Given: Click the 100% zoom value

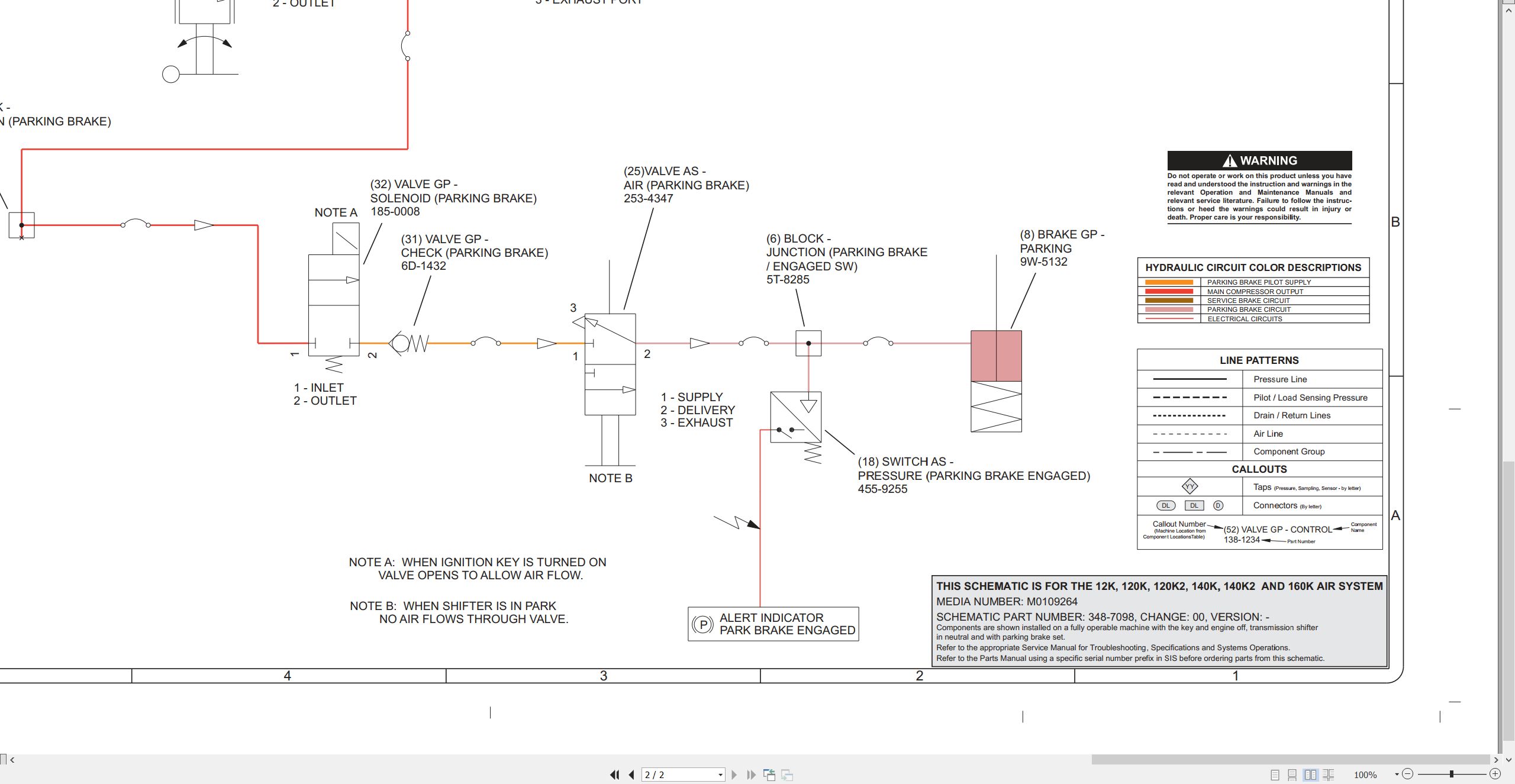Looking at the screenshot, I should [1365, 775].
